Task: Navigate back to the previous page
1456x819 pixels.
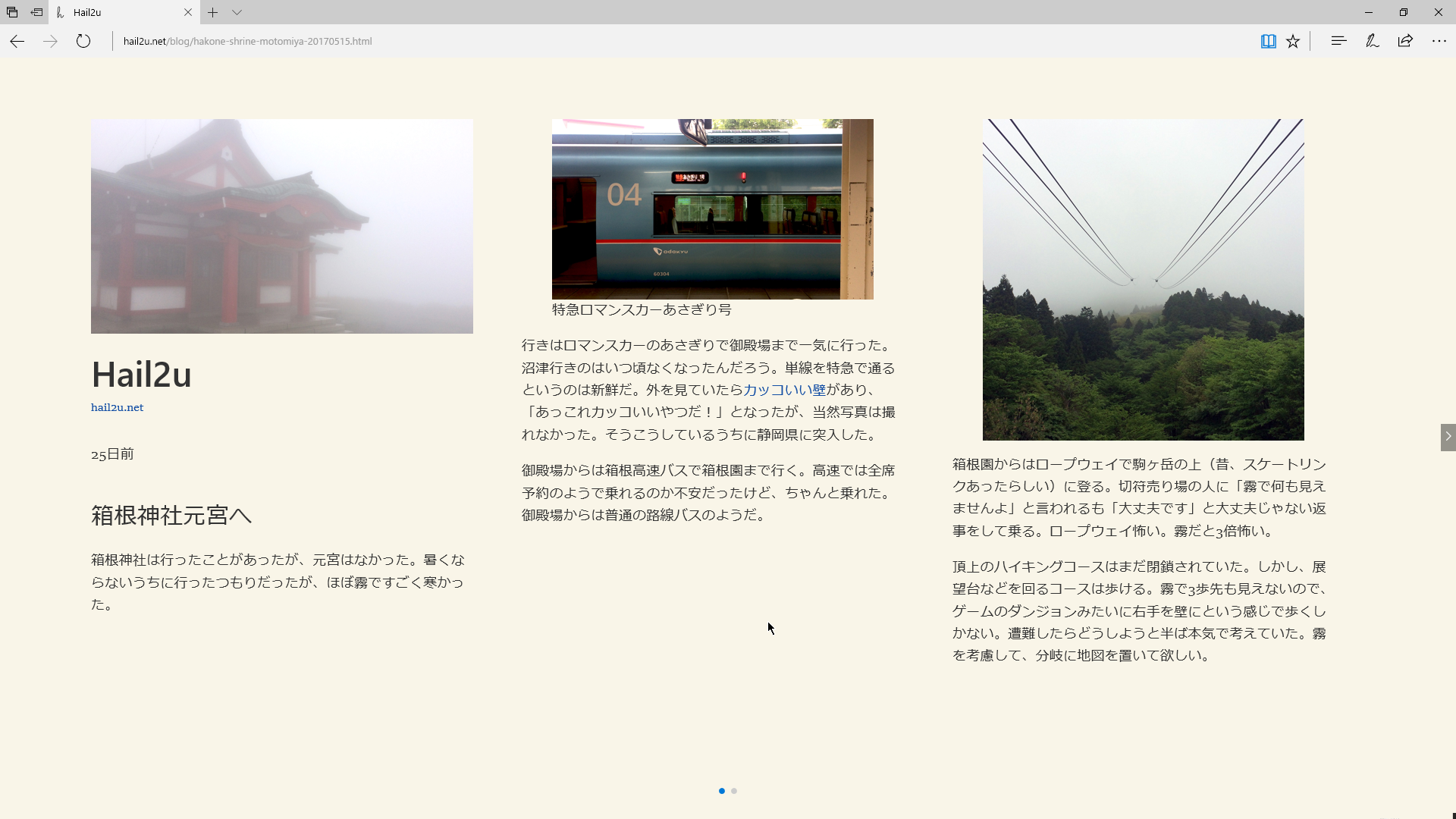Action: click(17, 42)
